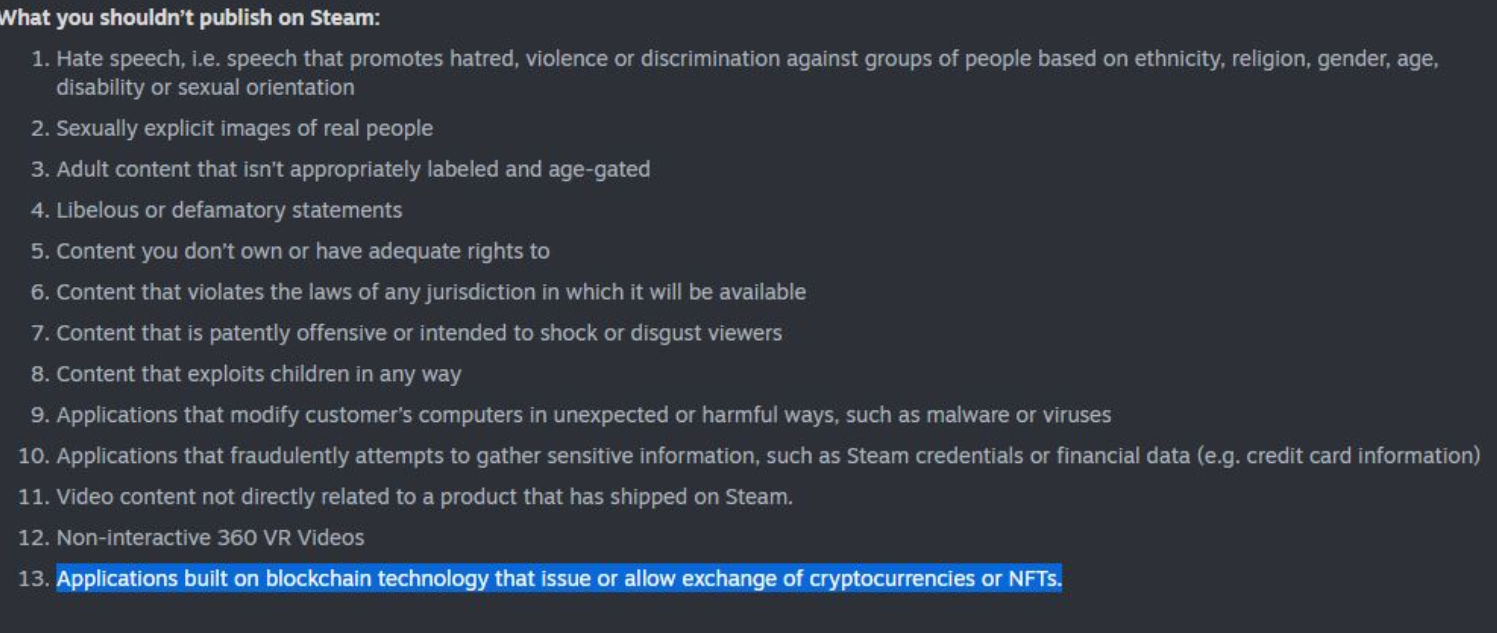Click the list number 13
Screen dimensions: 1497x633
(x=33, y=579)
